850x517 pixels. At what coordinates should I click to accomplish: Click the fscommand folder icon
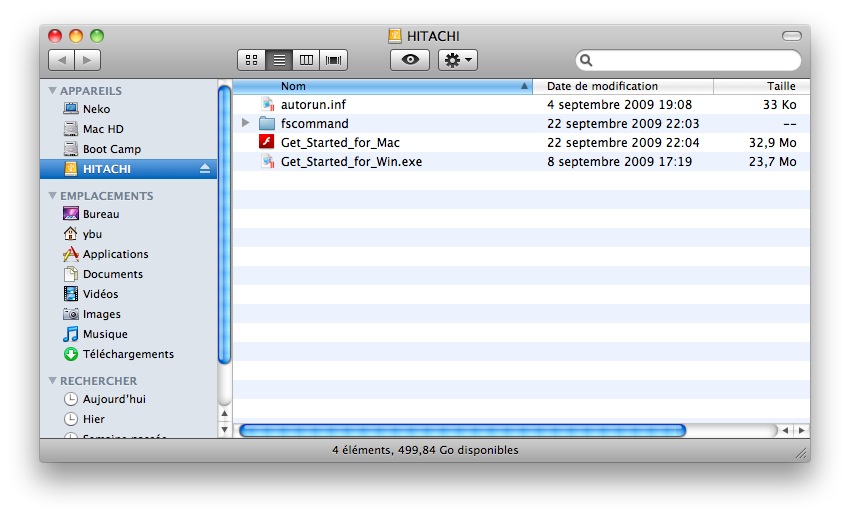[267, 124]
